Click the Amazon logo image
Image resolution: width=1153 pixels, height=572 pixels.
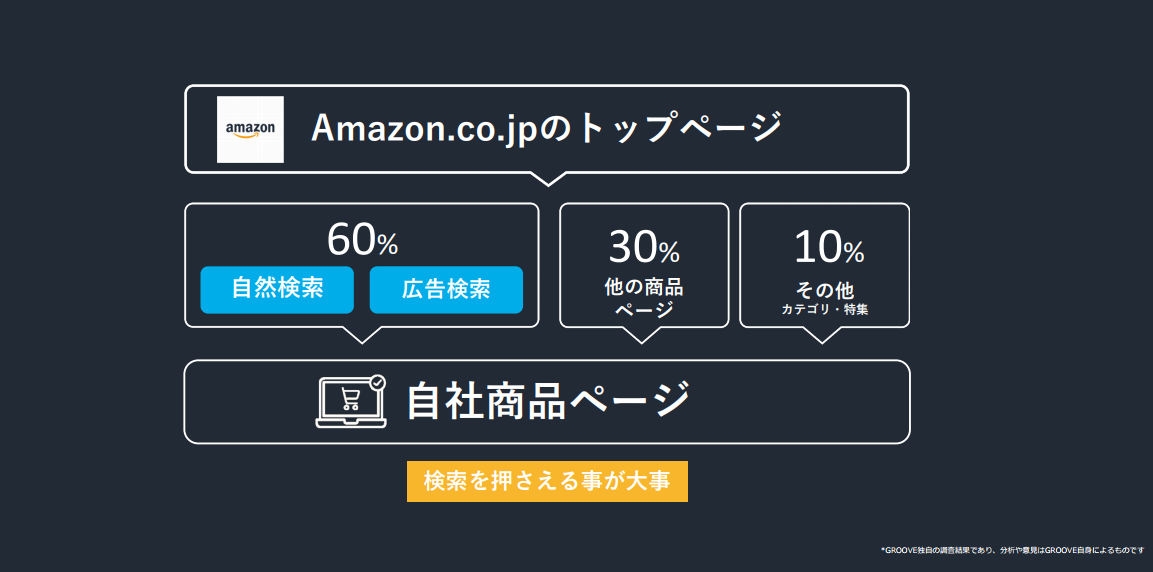250,129
